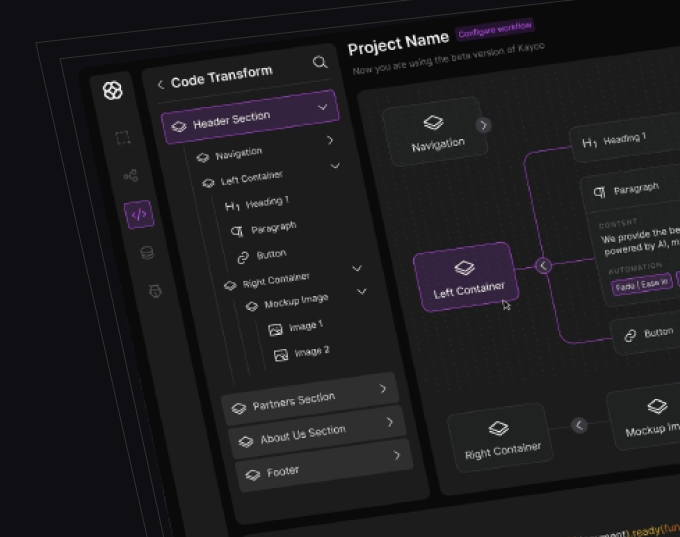Click the app logo in the sidebar
The width and height of the screenshot is (680, 537).
[x=113, y=91]
